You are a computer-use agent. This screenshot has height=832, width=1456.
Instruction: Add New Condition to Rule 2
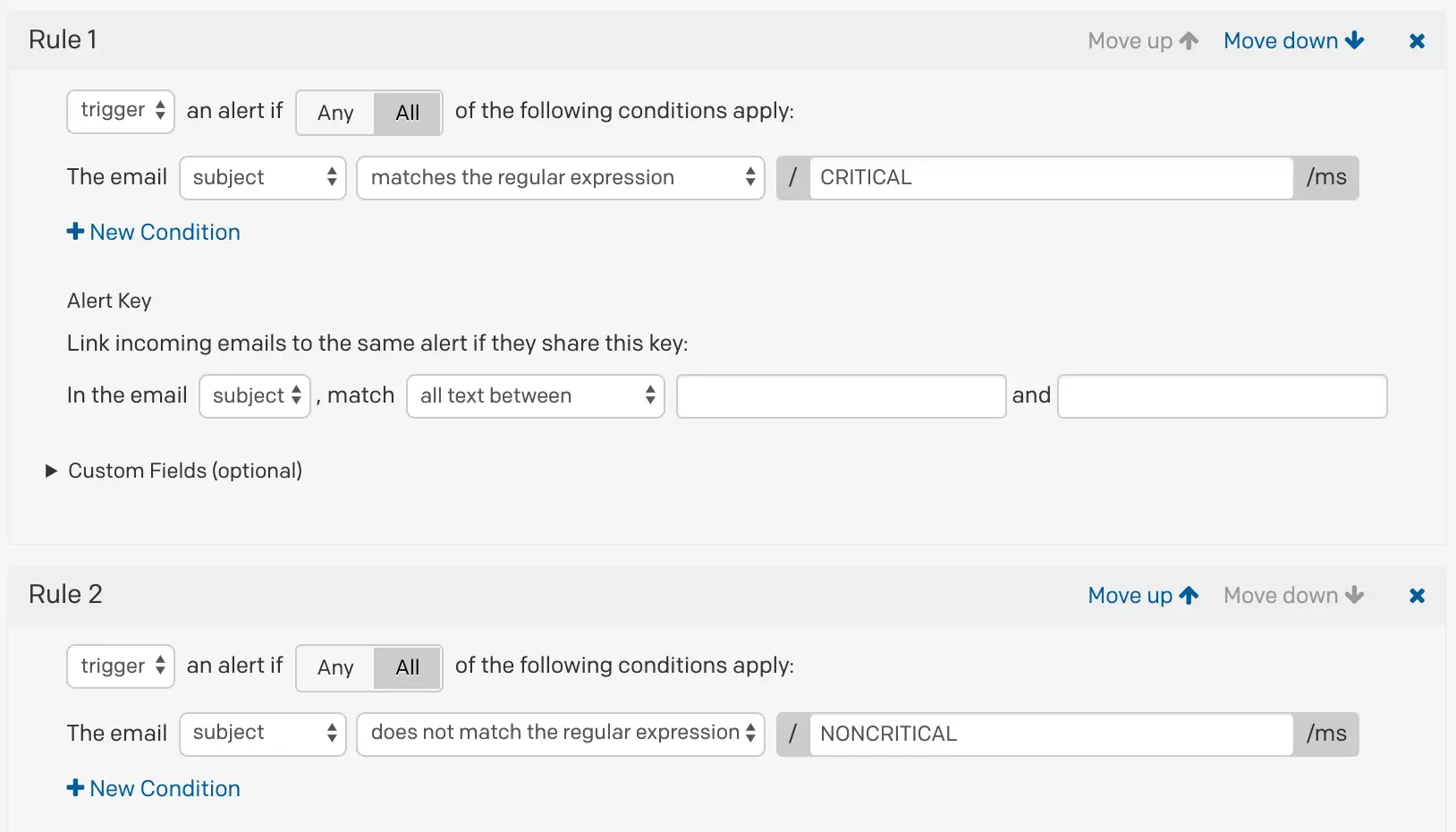click(x=154, y=789)
